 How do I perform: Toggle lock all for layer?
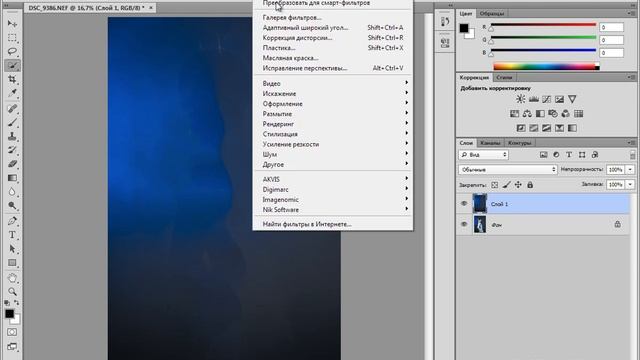point(530,185)
